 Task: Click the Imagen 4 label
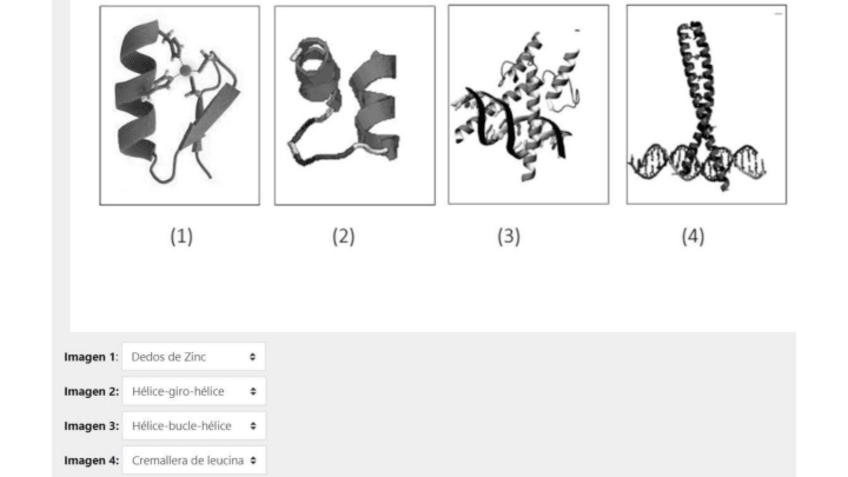tap(91, 461)
